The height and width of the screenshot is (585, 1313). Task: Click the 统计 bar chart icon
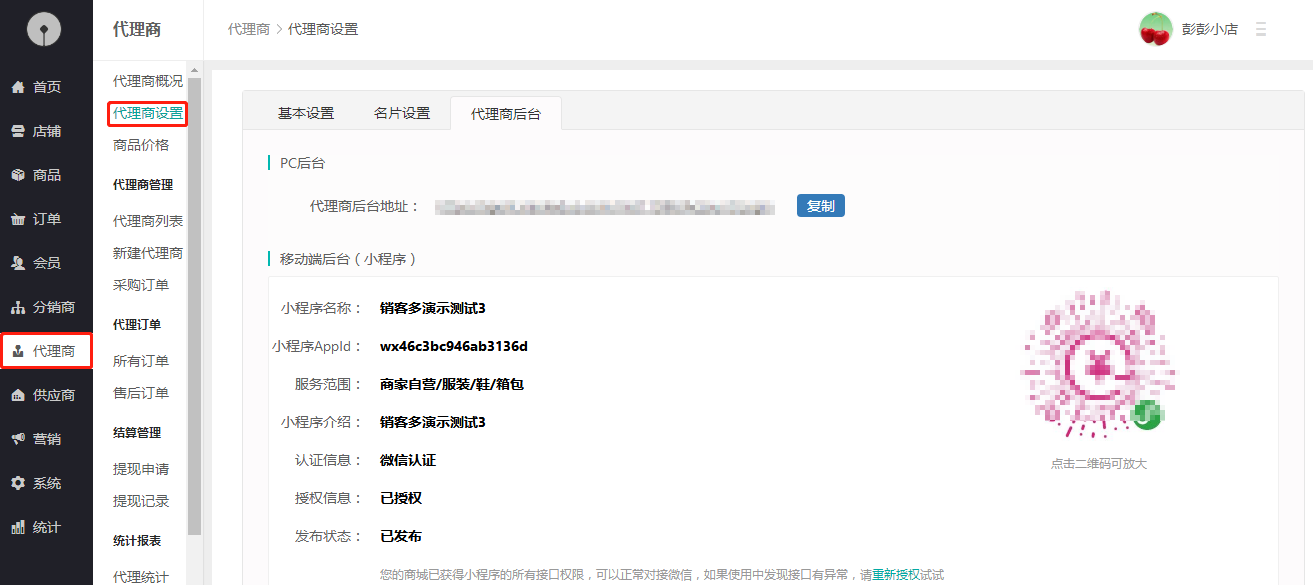18,527
